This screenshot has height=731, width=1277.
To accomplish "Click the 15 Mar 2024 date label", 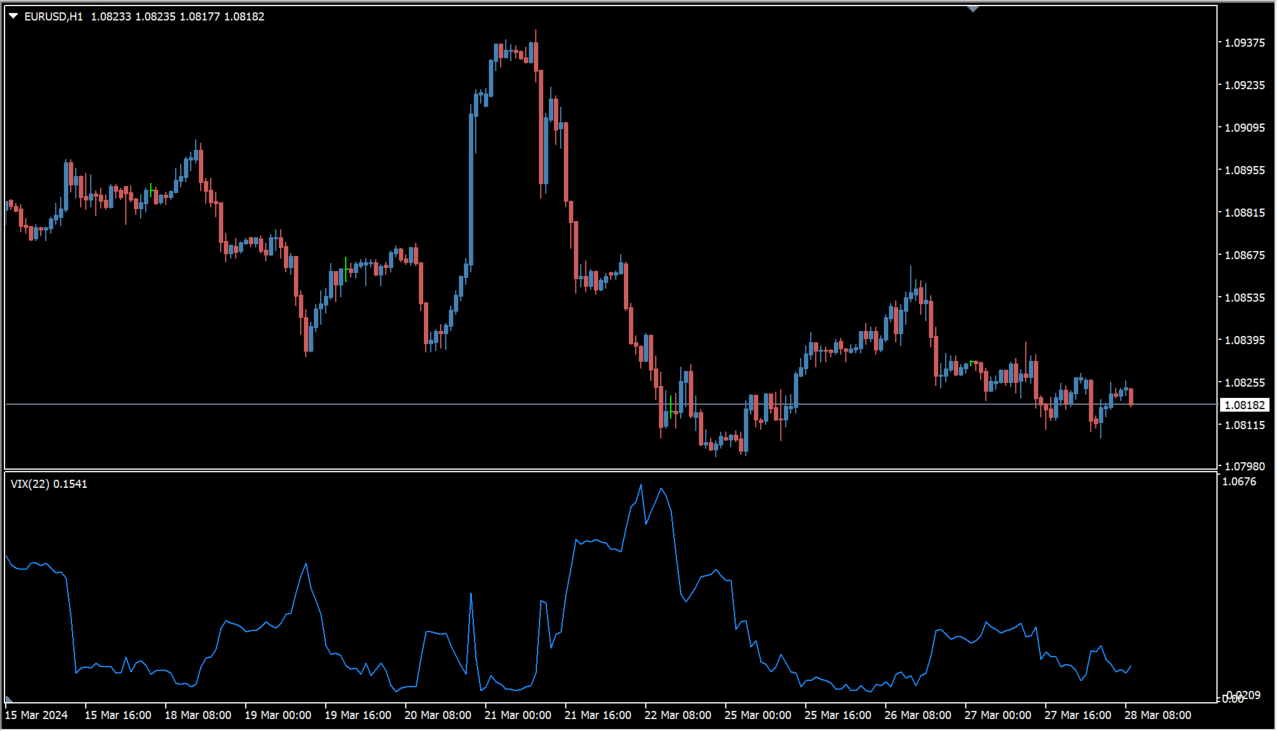I will click(x=37, y=715).
